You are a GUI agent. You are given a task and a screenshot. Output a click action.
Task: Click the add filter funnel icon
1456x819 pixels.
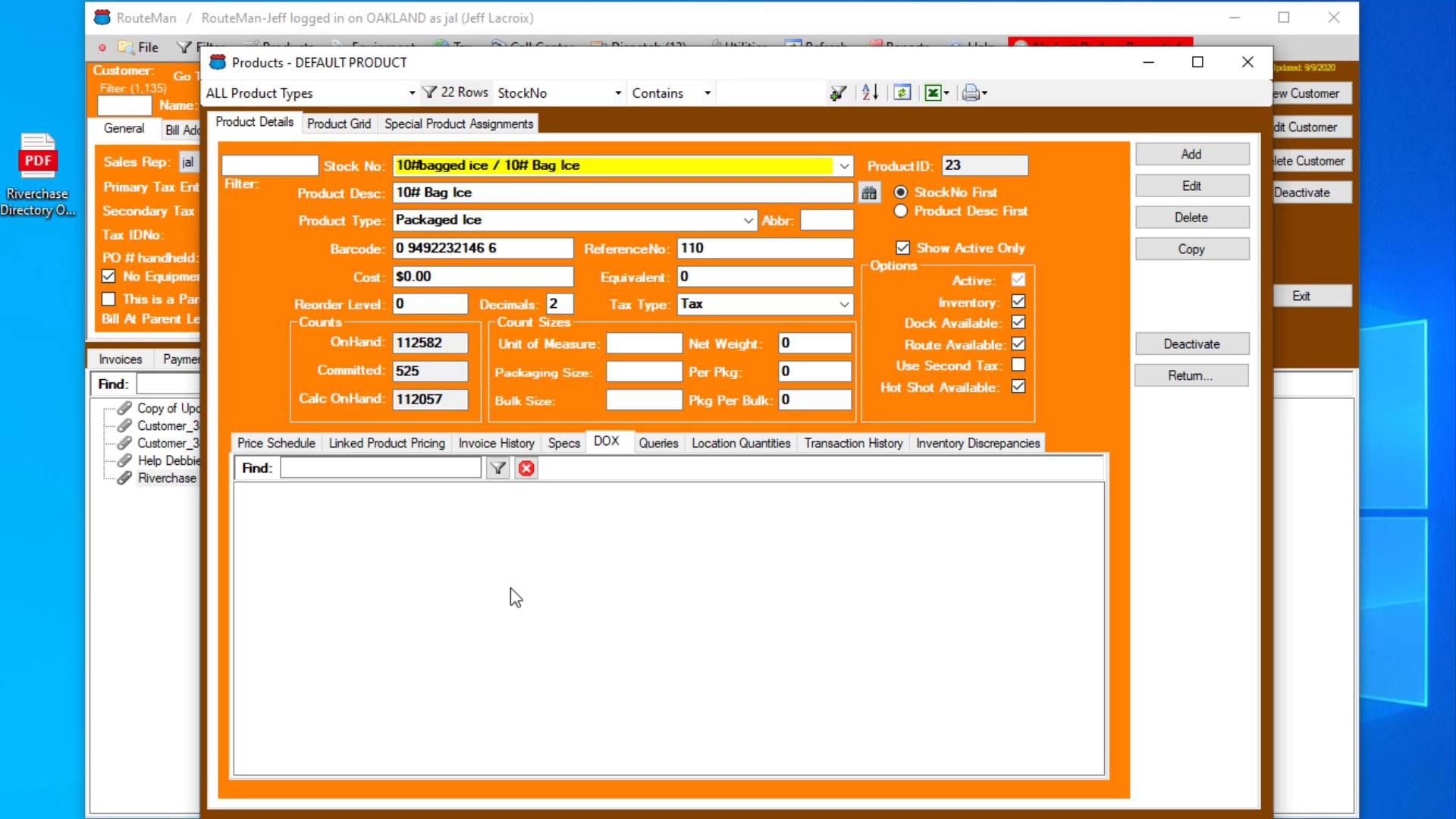(838, 93)
